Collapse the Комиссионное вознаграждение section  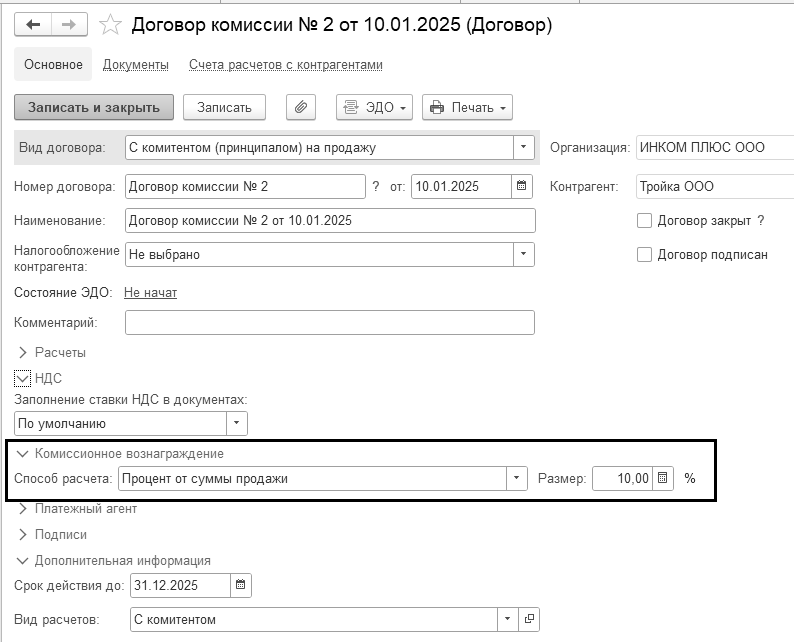pos(22,454)
